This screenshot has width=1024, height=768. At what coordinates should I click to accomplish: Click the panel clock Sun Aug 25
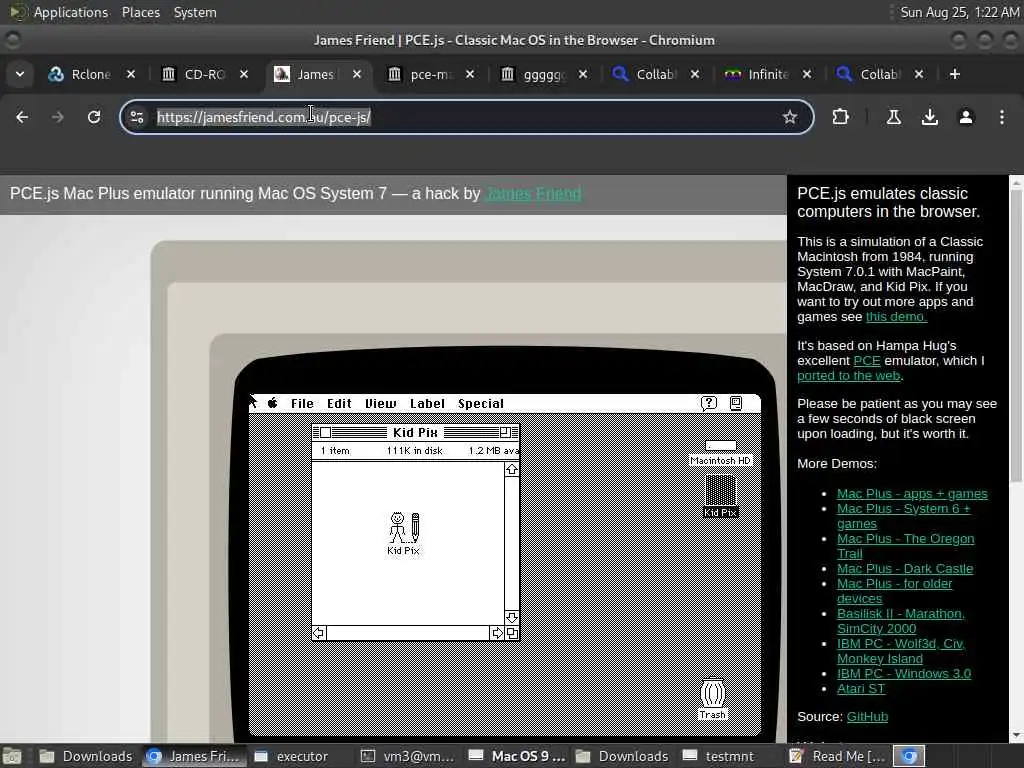[959, 12]
